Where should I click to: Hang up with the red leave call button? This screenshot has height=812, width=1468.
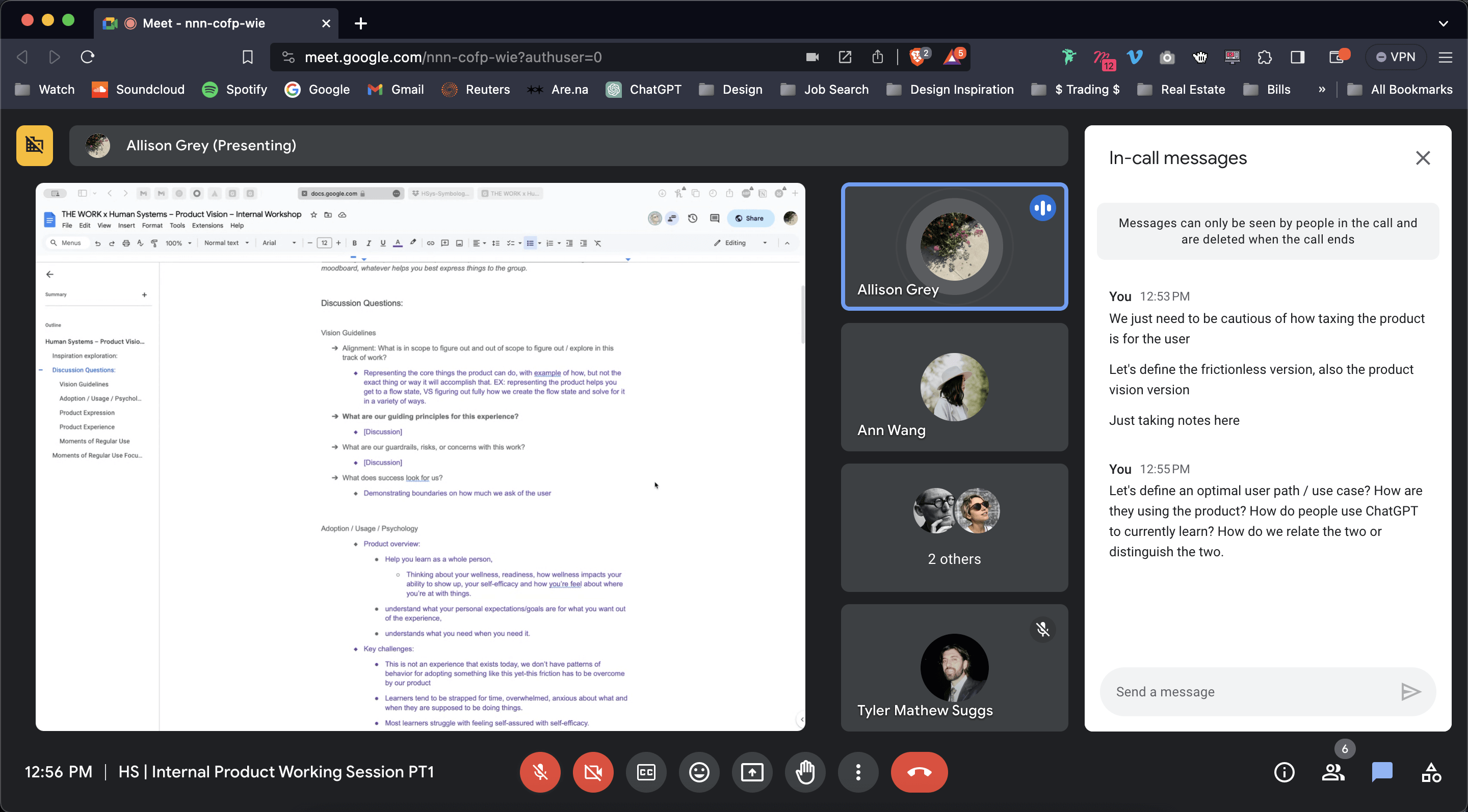pos(919,772)
